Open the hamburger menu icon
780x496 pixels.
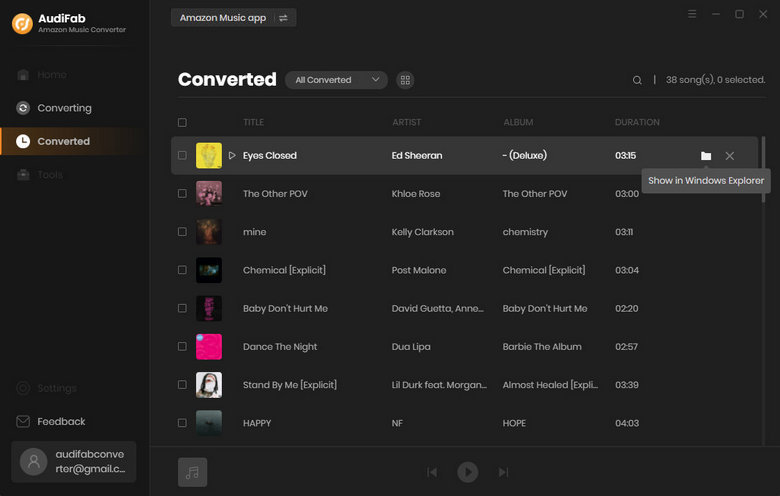[x=692, y=14]
